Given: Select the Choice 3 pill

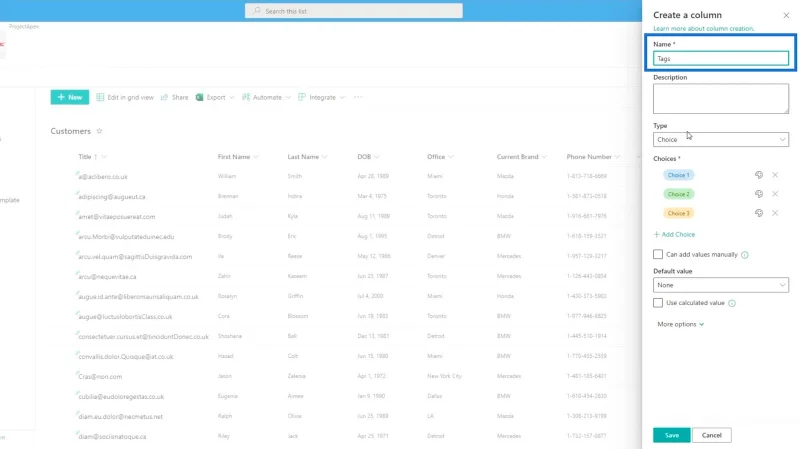Looking at the screenshot, I should (678, 213).
